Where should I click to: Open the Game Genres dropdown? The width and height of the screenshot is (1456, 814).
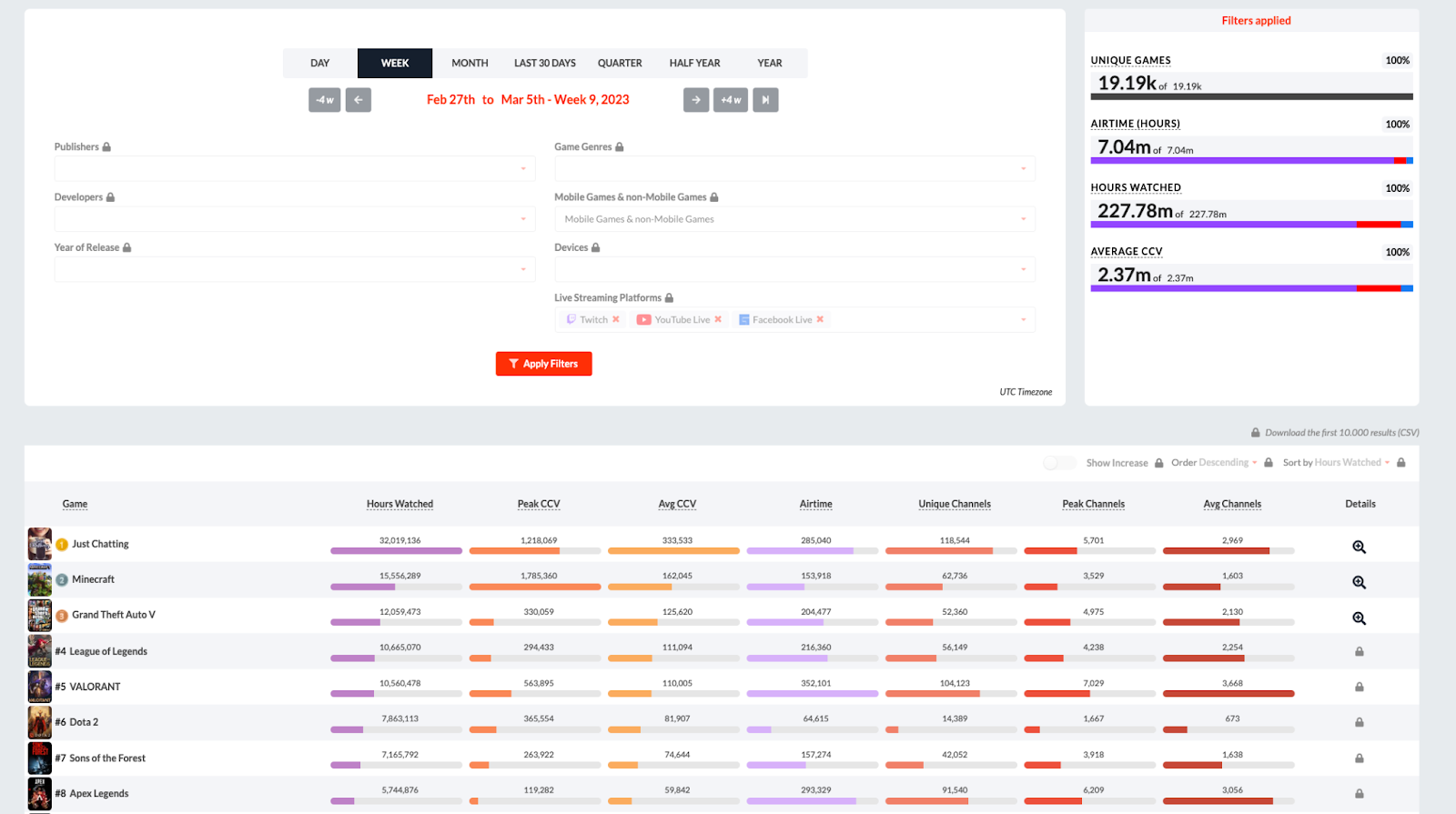794,169
